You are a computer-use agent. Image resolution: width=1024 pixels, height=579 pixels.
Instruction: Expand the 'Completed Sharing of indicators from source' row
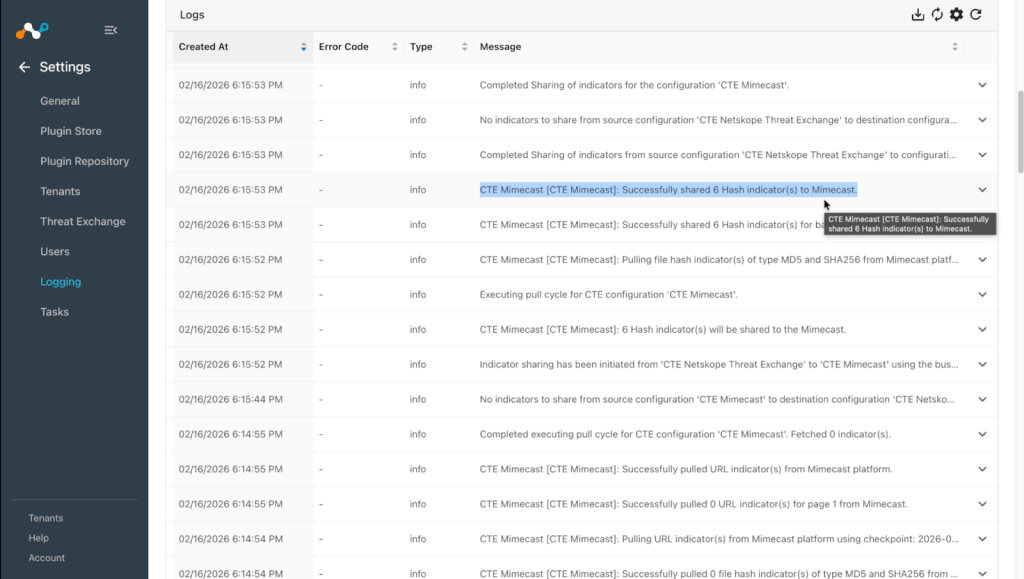pyautogui.click(x=982, y=155)
